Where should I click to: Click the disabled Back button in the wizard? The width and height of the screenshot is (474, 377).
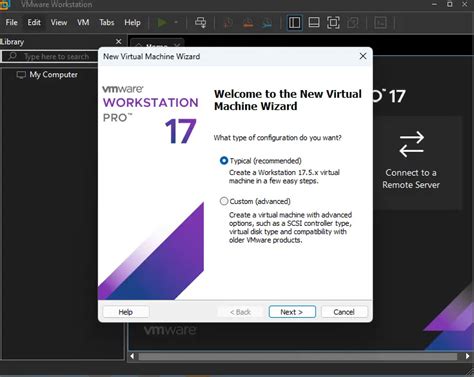click(240, 312)
